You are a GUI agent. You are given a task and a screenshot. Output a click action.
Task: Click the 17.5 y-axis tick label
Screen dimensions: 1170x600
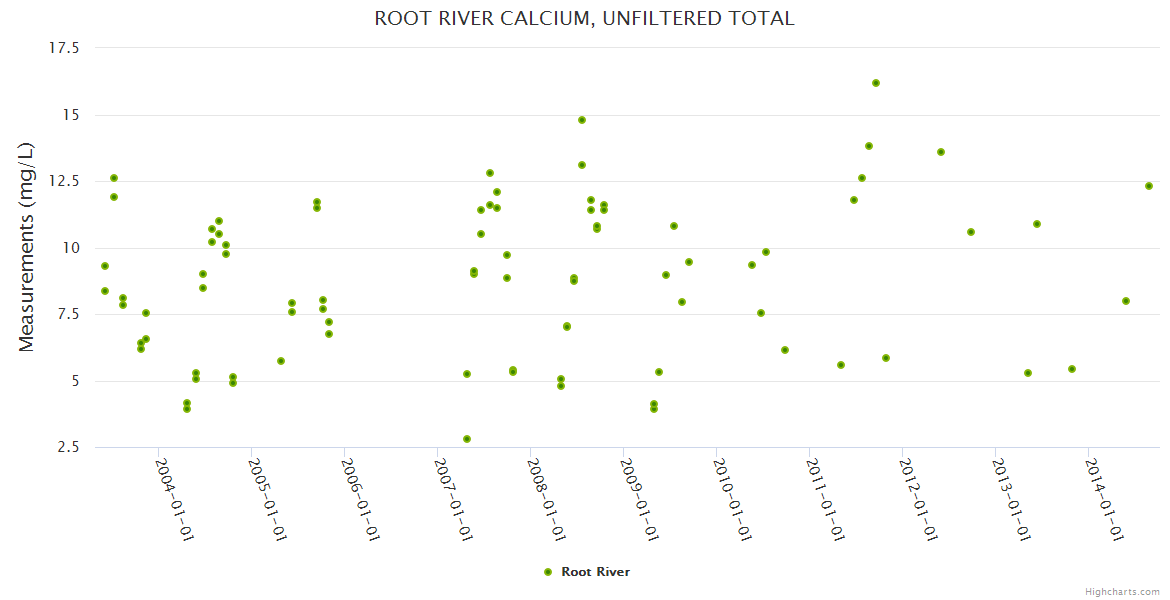point(64,48)
